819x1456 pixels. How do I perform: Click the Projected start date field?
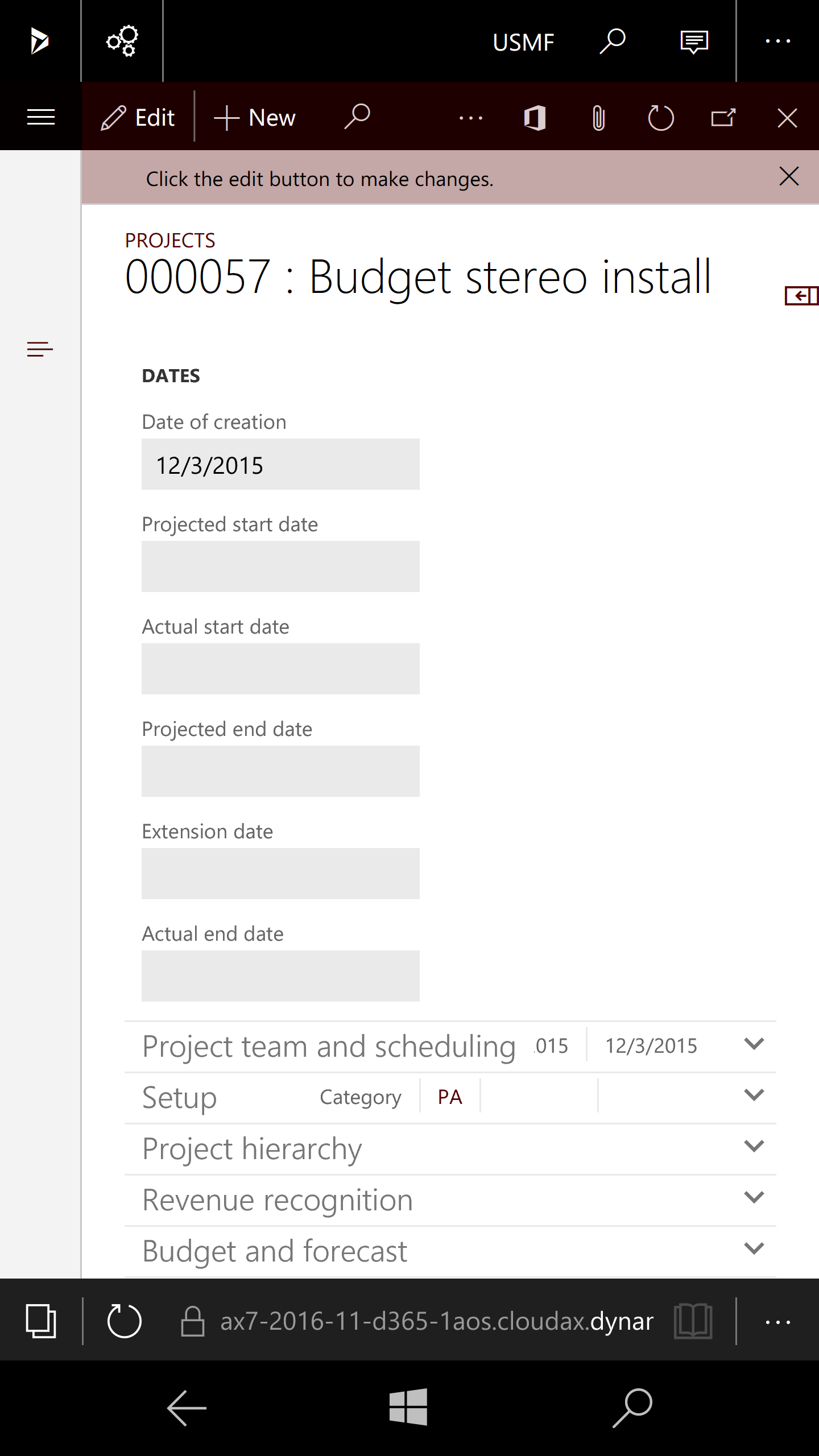coord(280,566)
